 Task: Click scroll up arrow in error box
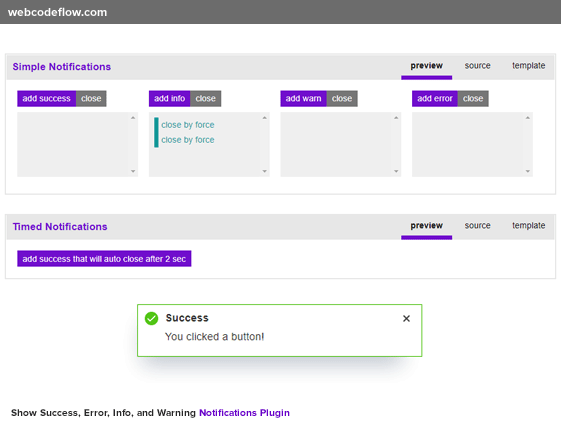tap(528, 118)
